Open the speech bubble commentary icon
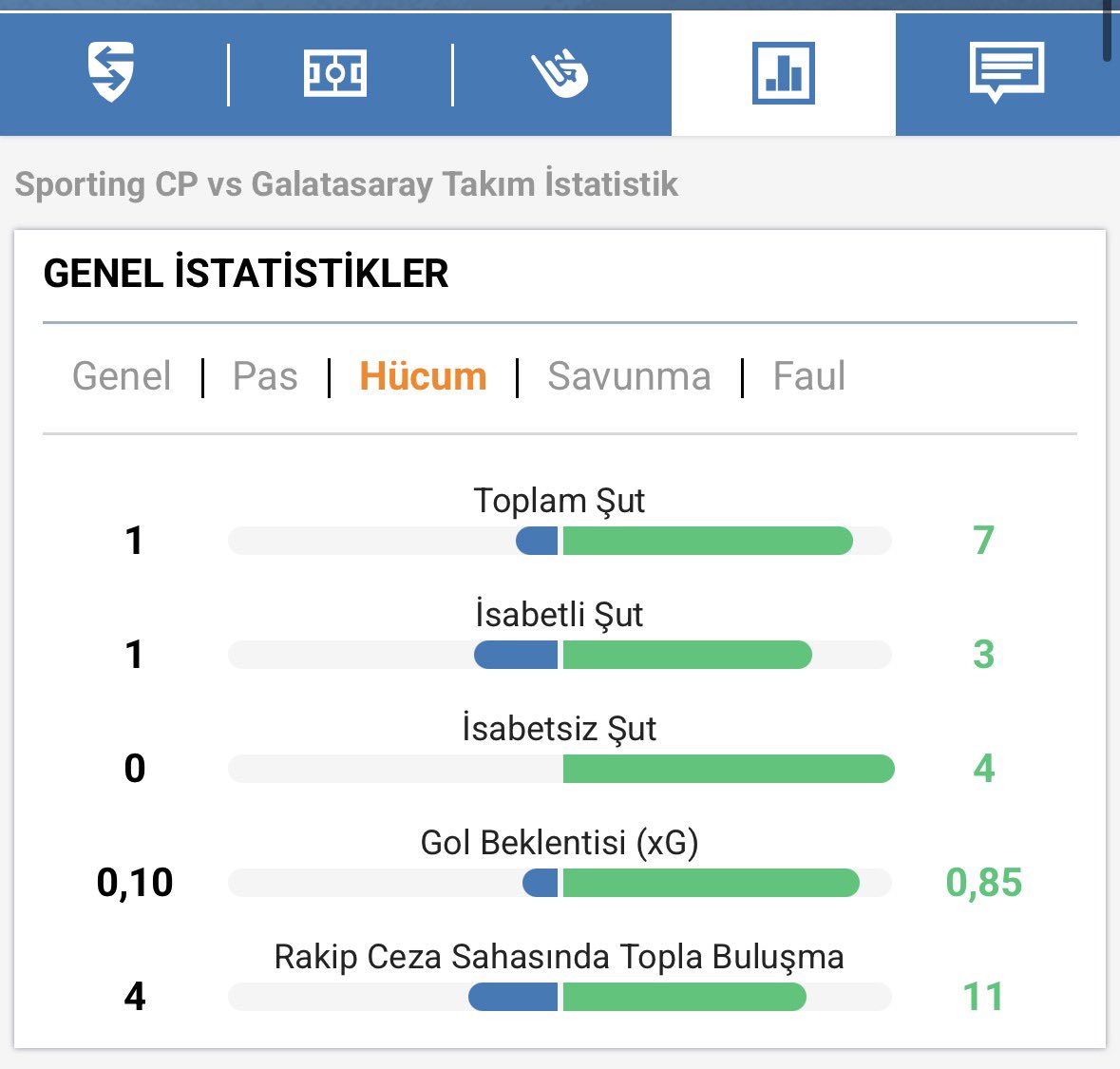Image resolution: width=1120 pixels, height=1069 pixels. pyautogui.click(x=1007, y=72)
